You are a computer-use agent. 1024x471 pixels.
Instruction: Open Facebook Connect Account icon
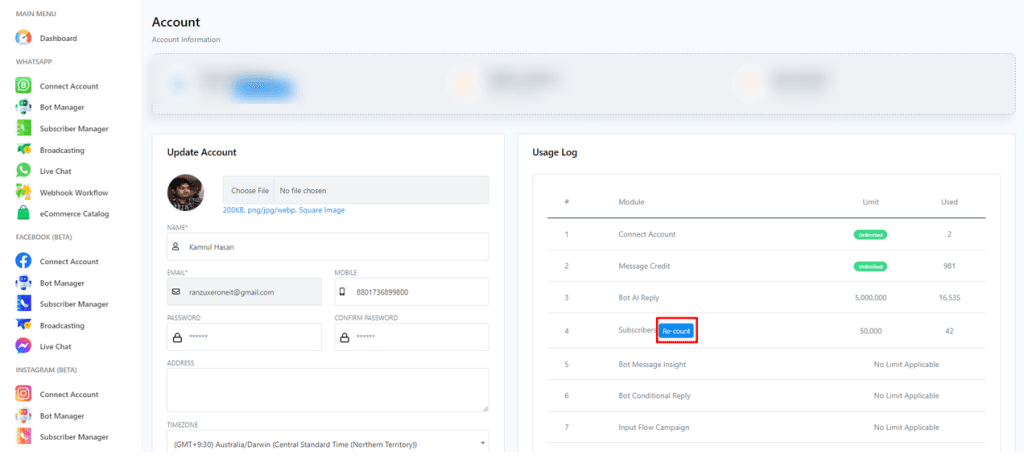tap(23, 261)
